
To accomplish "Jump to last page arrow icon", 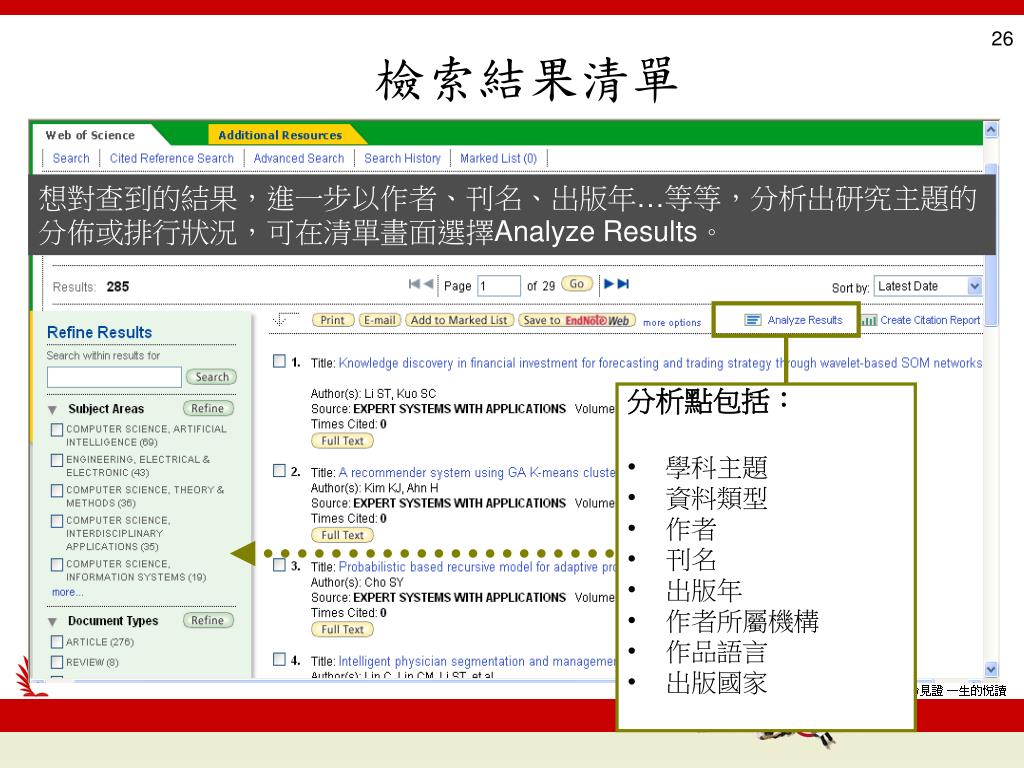I will pyautogui.click(x=623, y=283).
